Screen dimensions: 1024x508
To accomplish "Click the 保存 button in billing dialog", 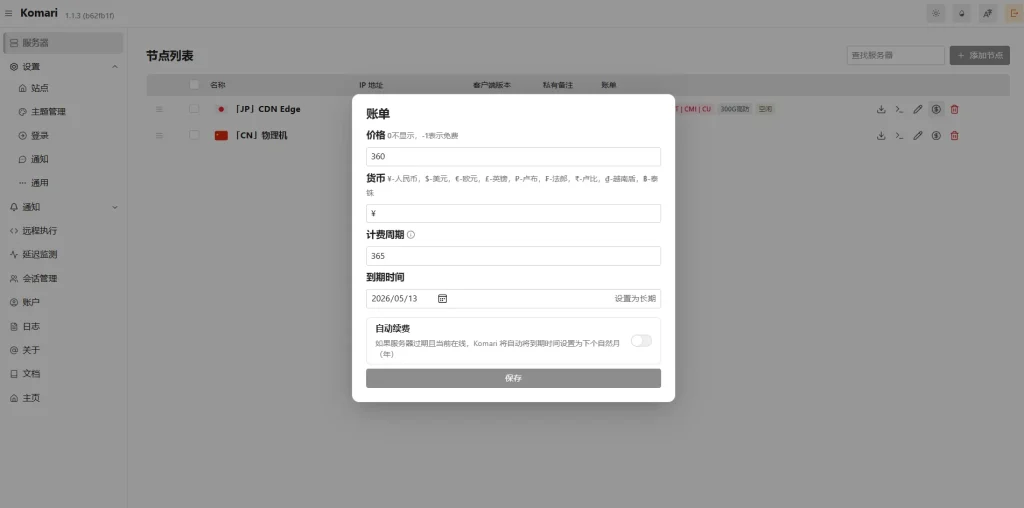I will pos(513,378).
